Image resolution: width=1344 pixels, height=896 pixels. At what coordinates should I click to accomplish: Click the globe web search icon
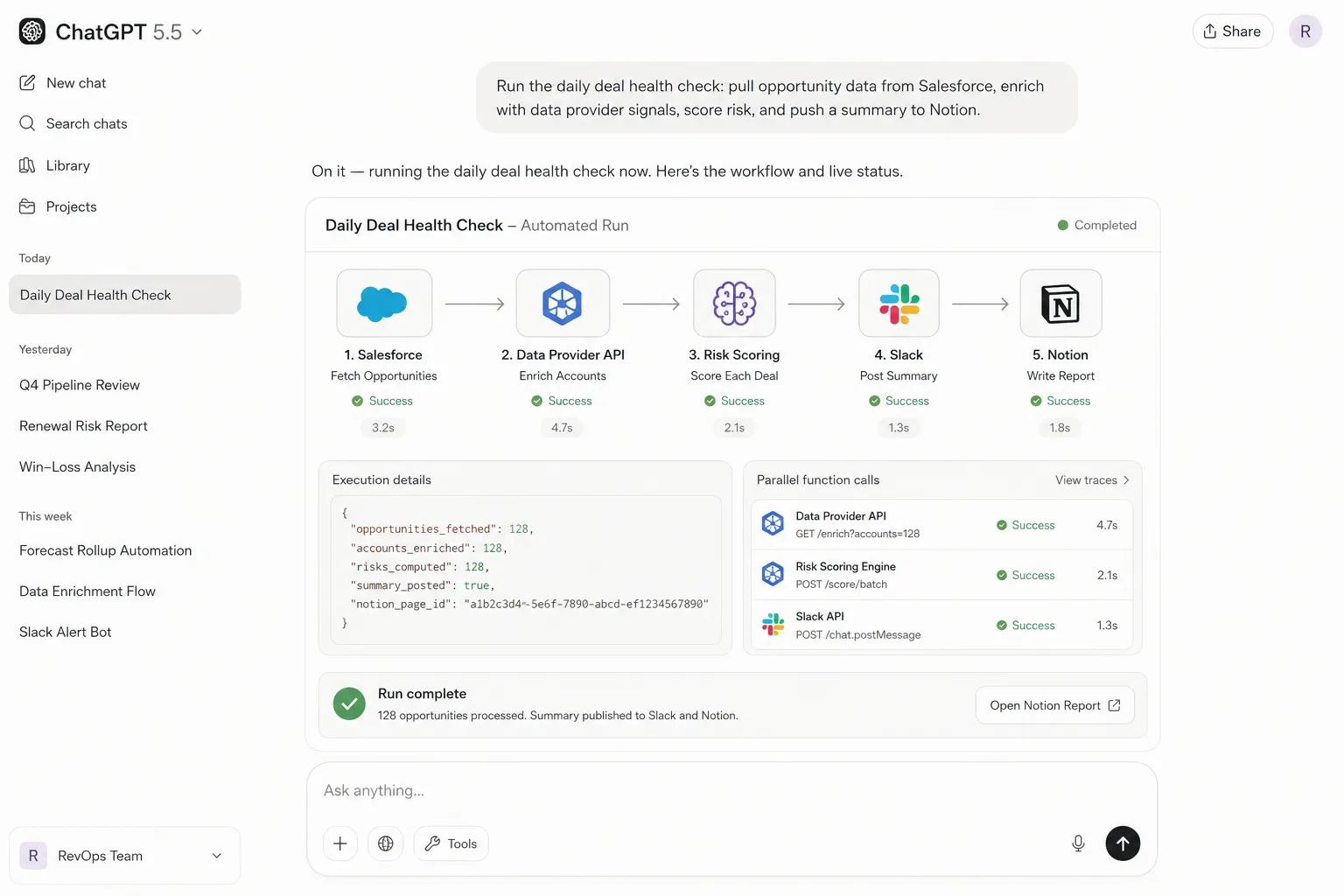click(x=386, y=843)
